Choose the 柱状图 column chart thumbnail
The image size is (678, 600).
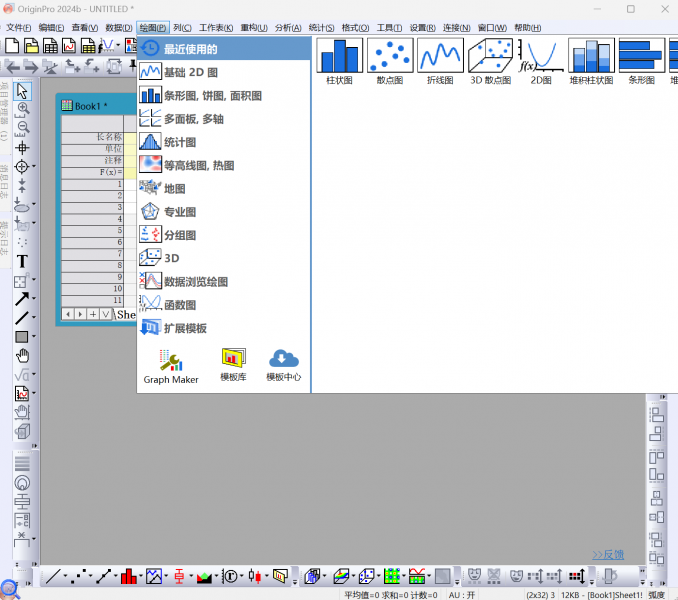(x=339, y=61)
